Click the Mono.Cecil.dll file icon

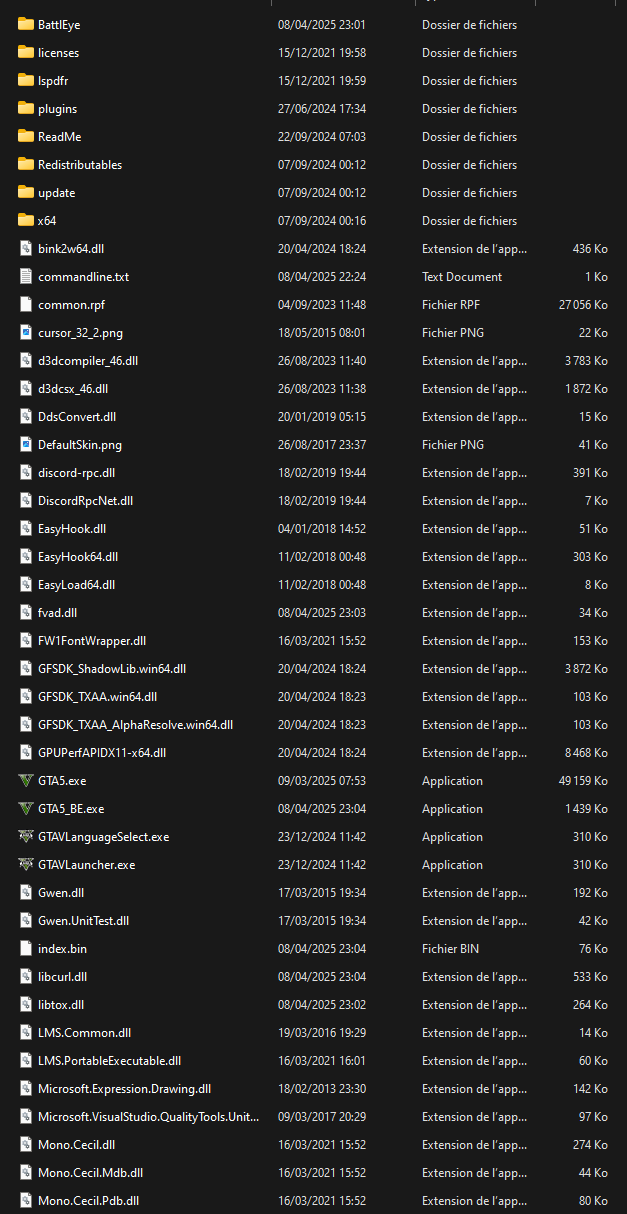26,1144
